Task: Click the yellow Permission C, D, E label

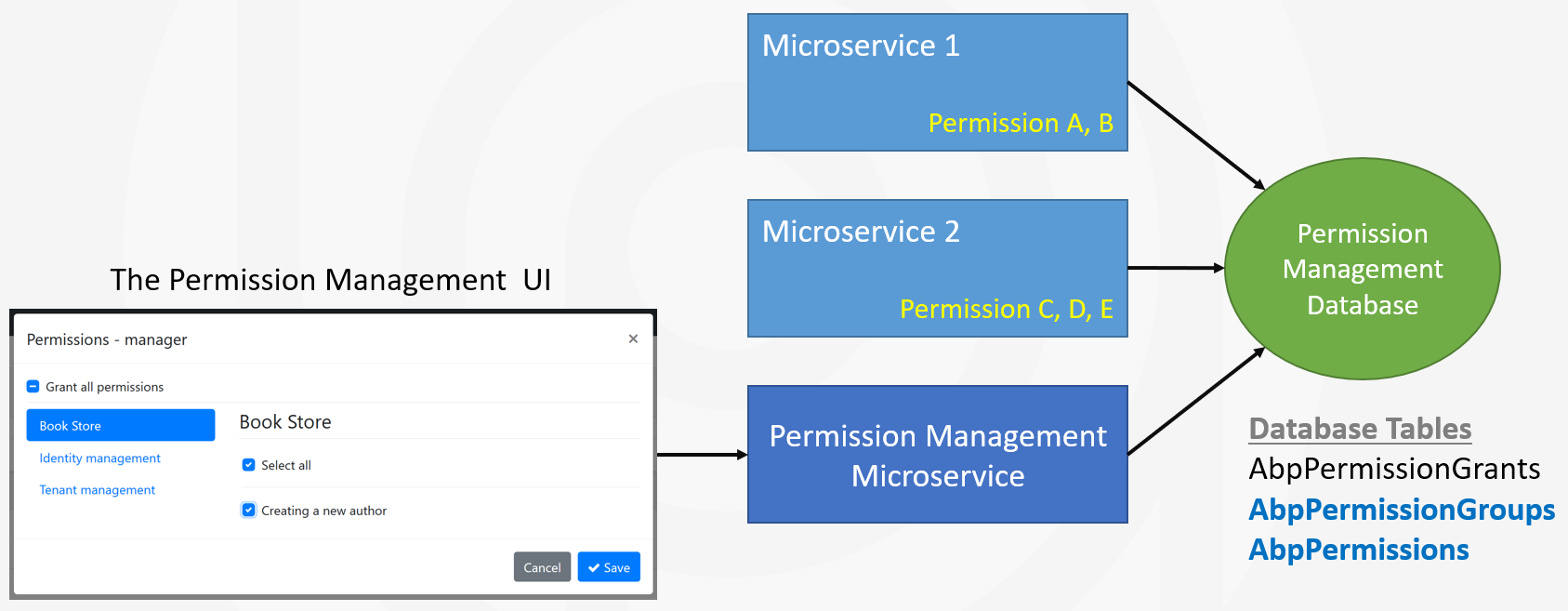Action: [1006, 309]
